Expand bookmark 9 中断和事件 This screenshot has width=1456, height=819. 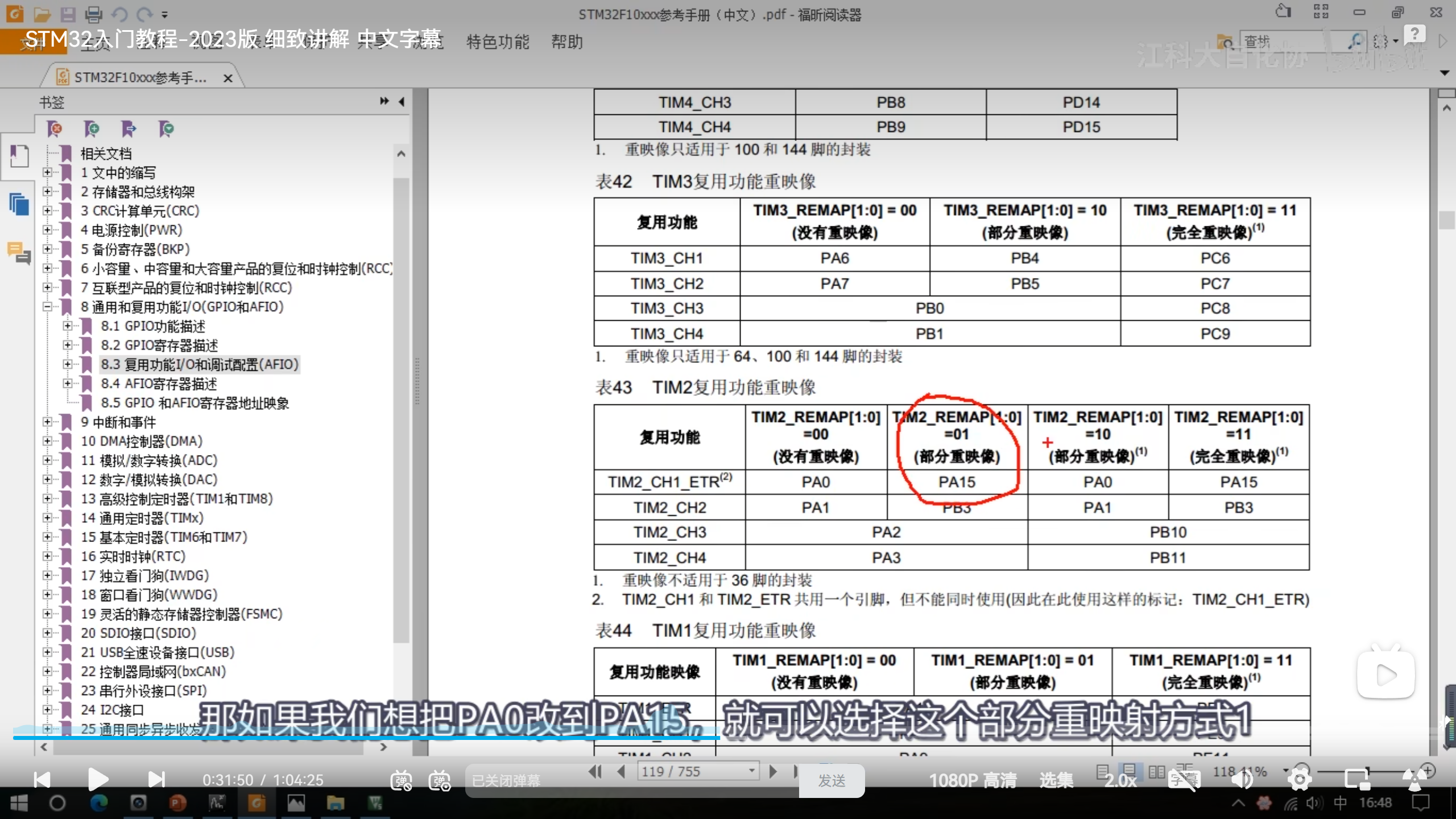[x=48, y=422]
